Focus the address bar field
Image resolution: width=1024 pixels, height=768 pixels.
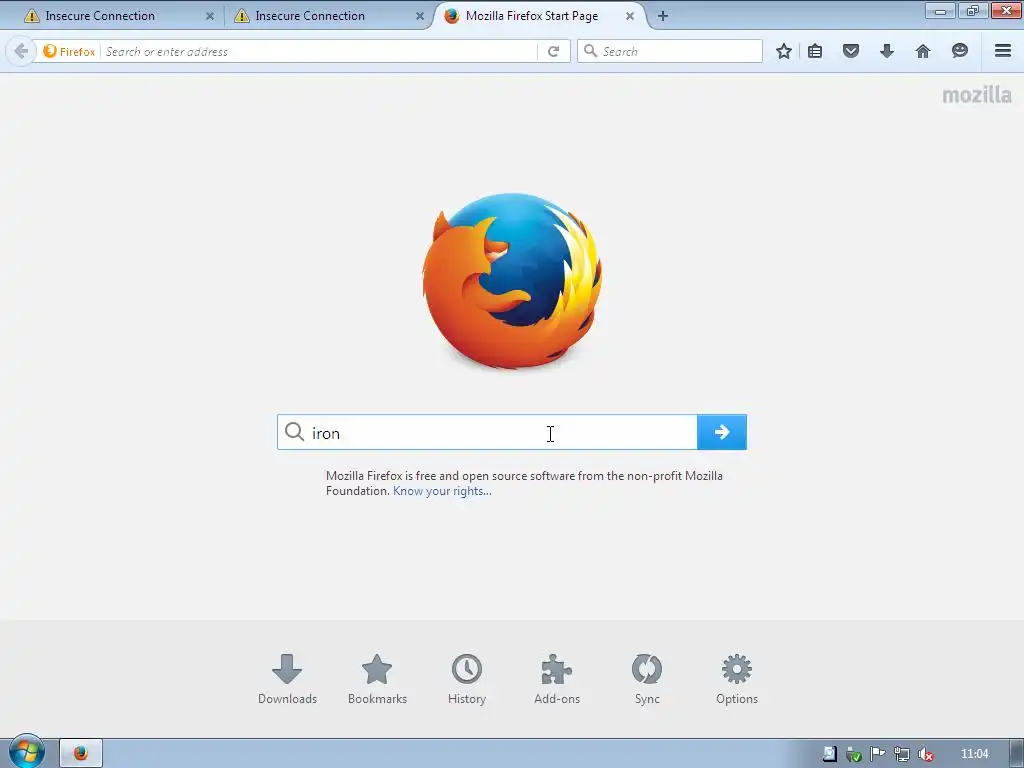(x=319, y=51)
